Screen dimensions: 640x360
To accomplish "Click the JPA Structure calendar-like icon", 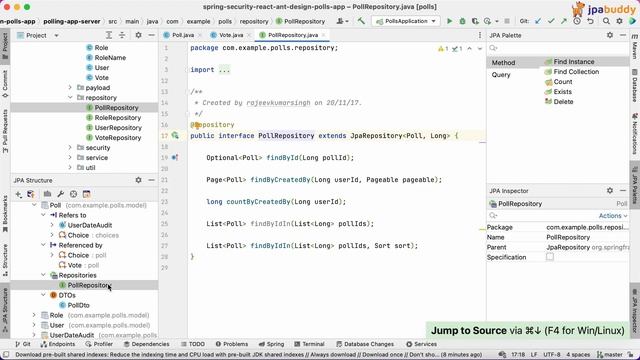I will coord(86,194).
